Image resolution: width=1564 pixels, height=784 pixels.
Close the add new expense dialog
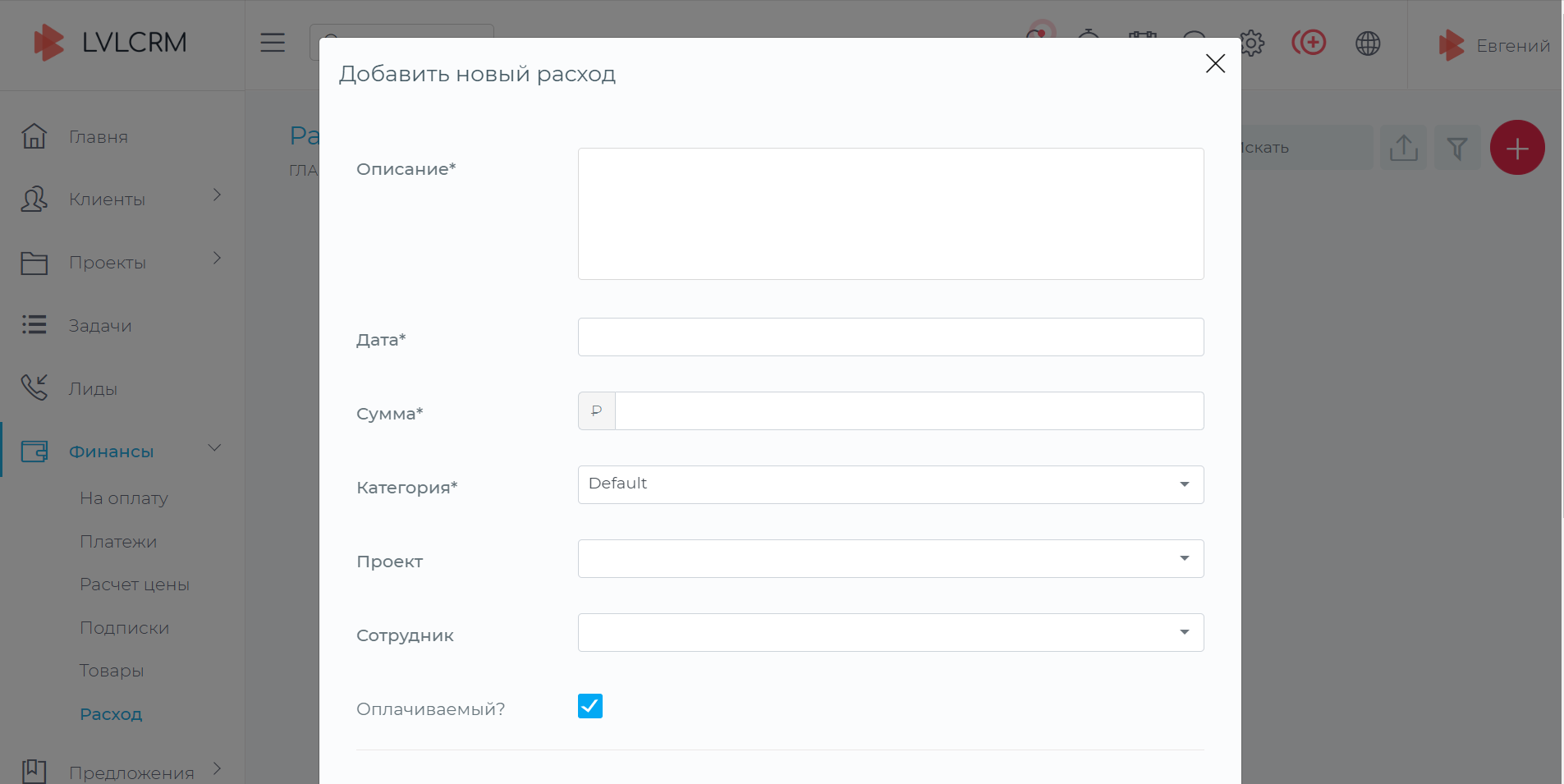(1215, 64)
